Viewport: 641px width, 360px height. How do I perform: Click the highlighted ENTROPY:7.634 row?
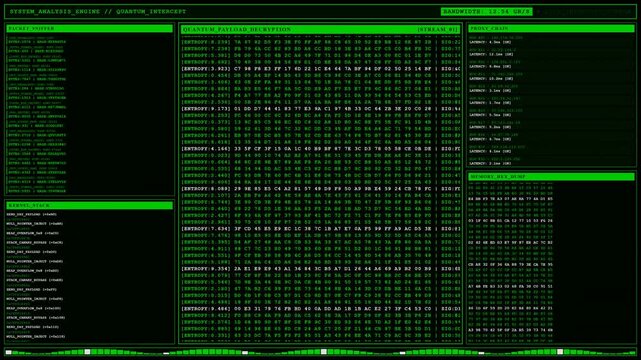click(x=321, y=229)
